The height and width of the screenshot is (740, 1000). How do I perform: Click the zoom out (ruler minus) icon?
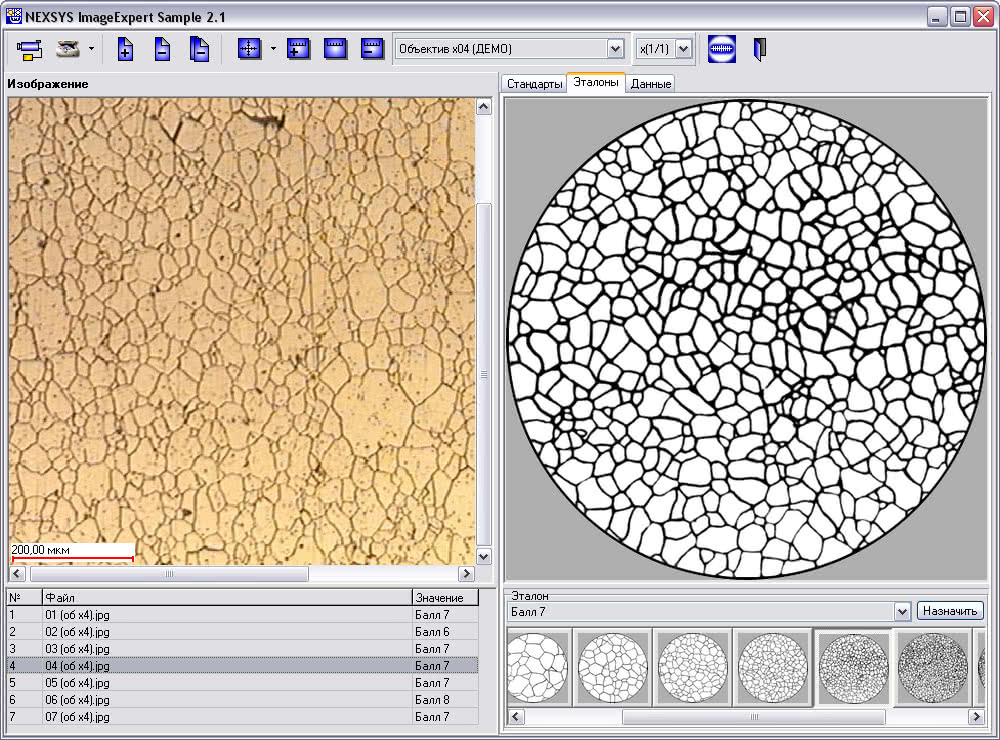(372, 48)
